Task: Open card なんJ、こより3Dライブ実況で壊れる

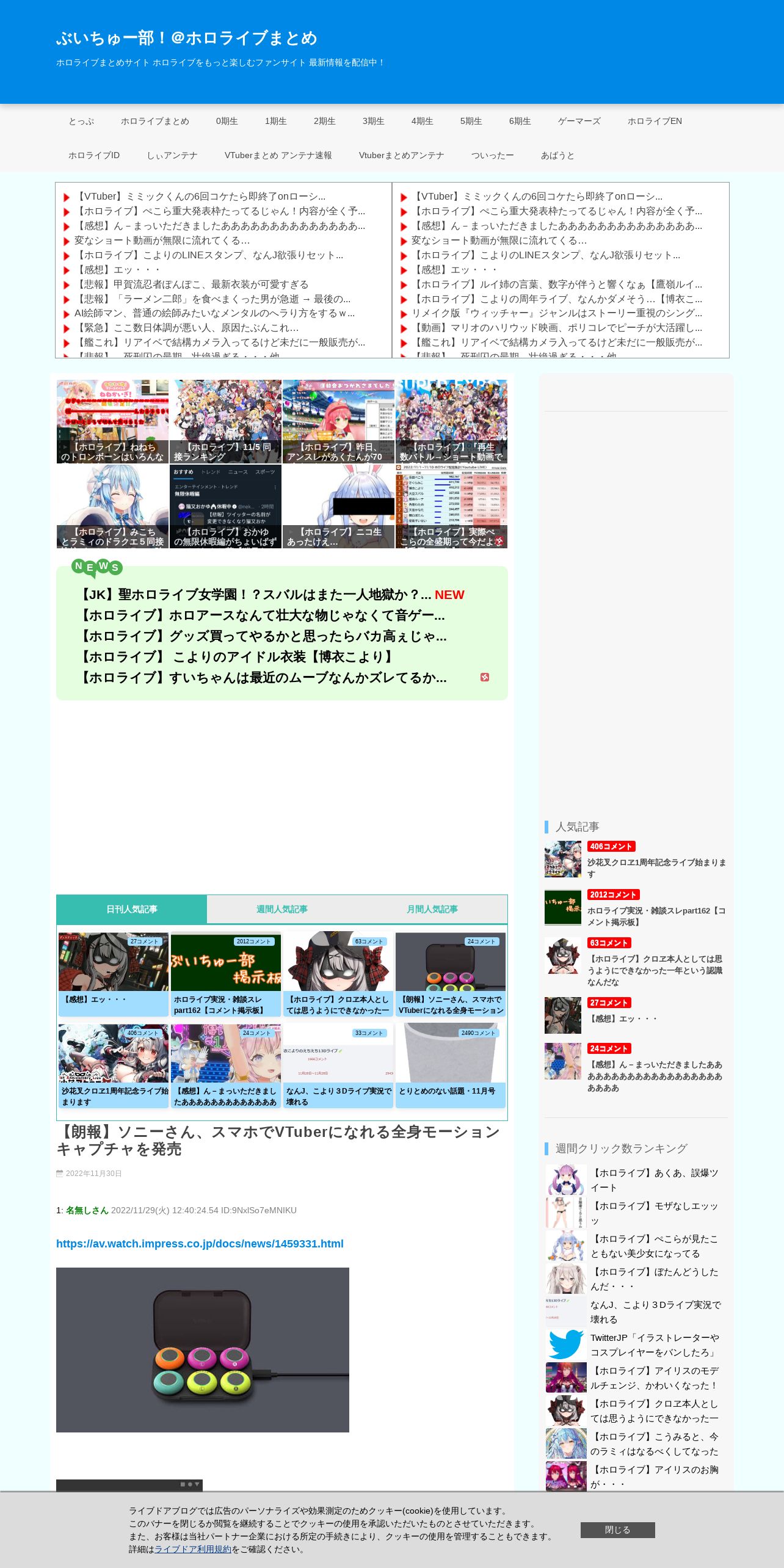Action: 338,1065
